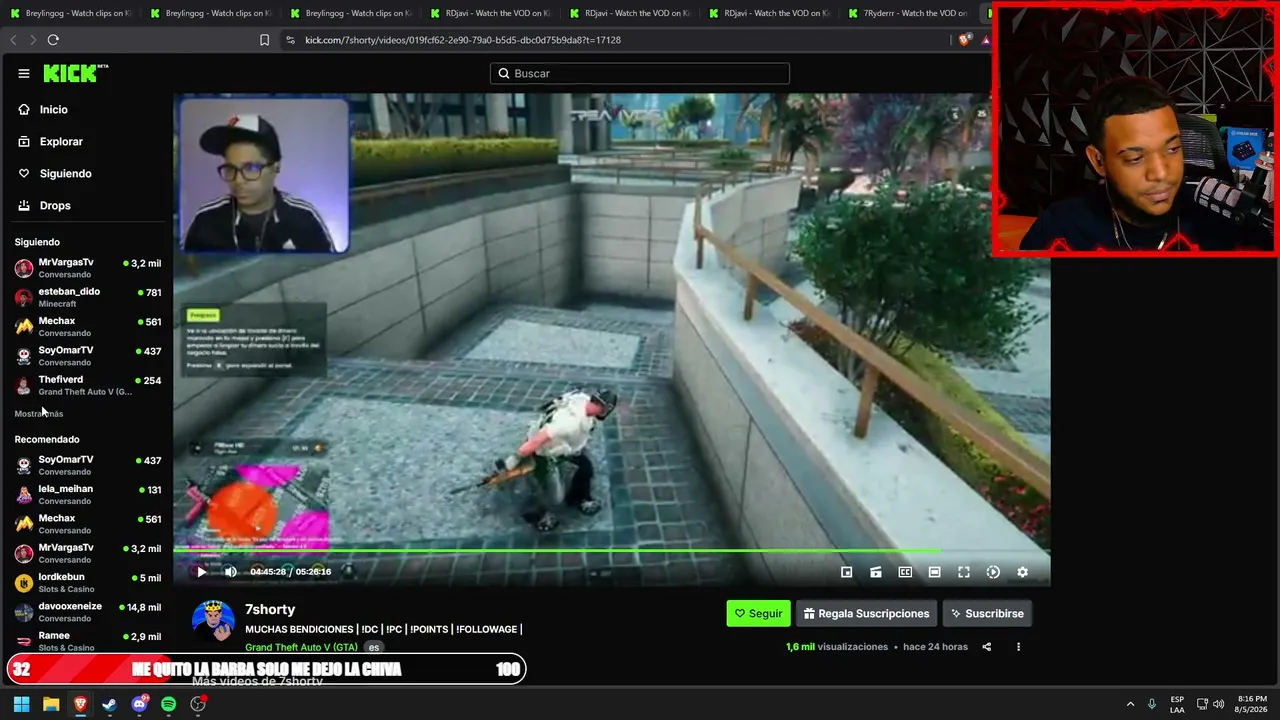Expand Mostrar más in Siguiendo list
The width and height of the screenshot is (1280, 720).
[38, 413]
